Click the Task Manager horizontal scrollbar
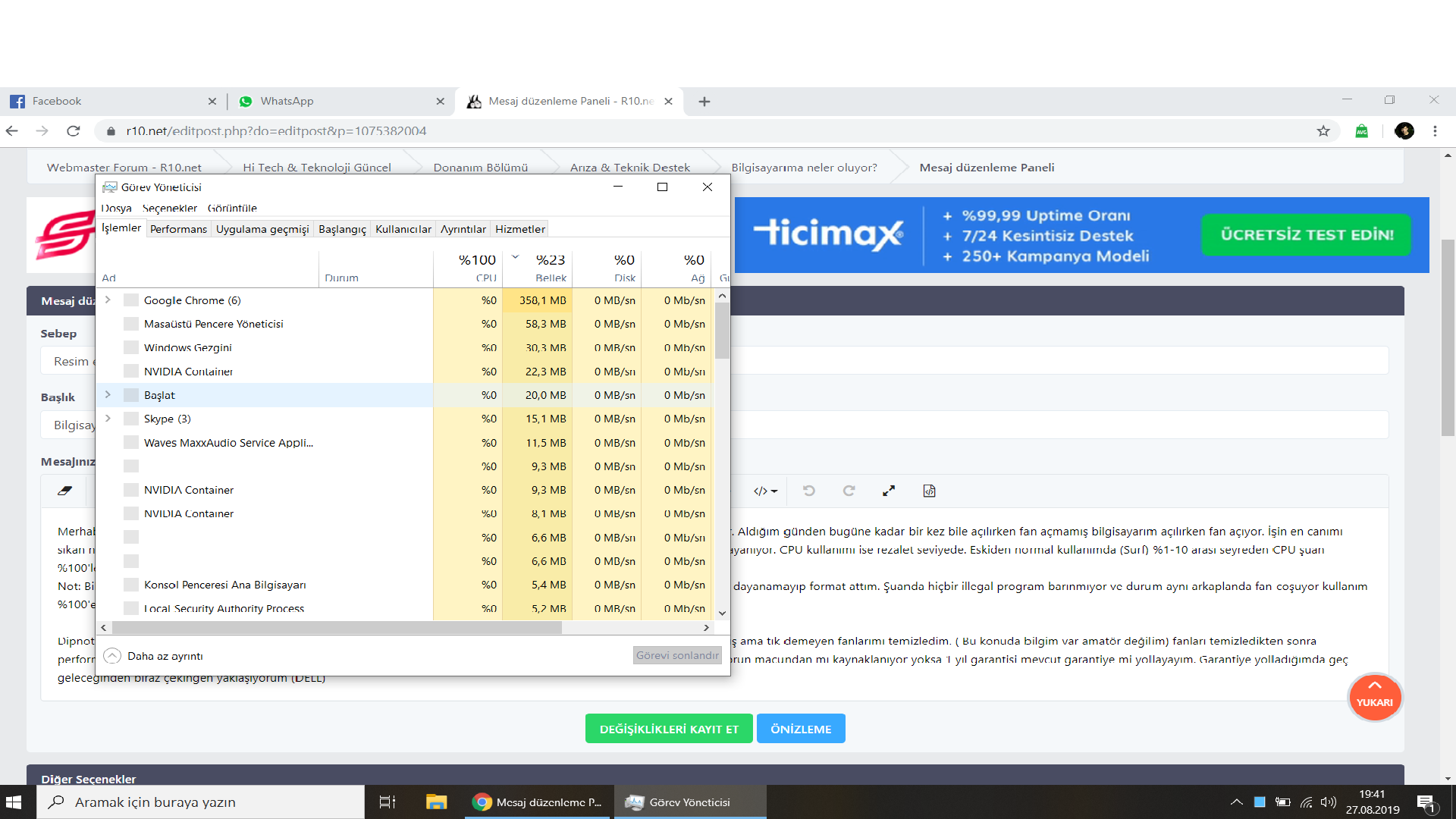The image size is (1456, 819). [x=337, y=628]
